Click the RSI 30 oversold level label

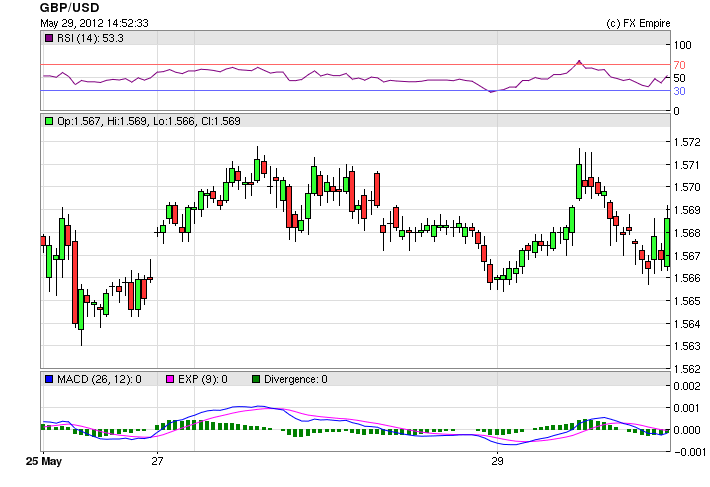pos(679,91)
